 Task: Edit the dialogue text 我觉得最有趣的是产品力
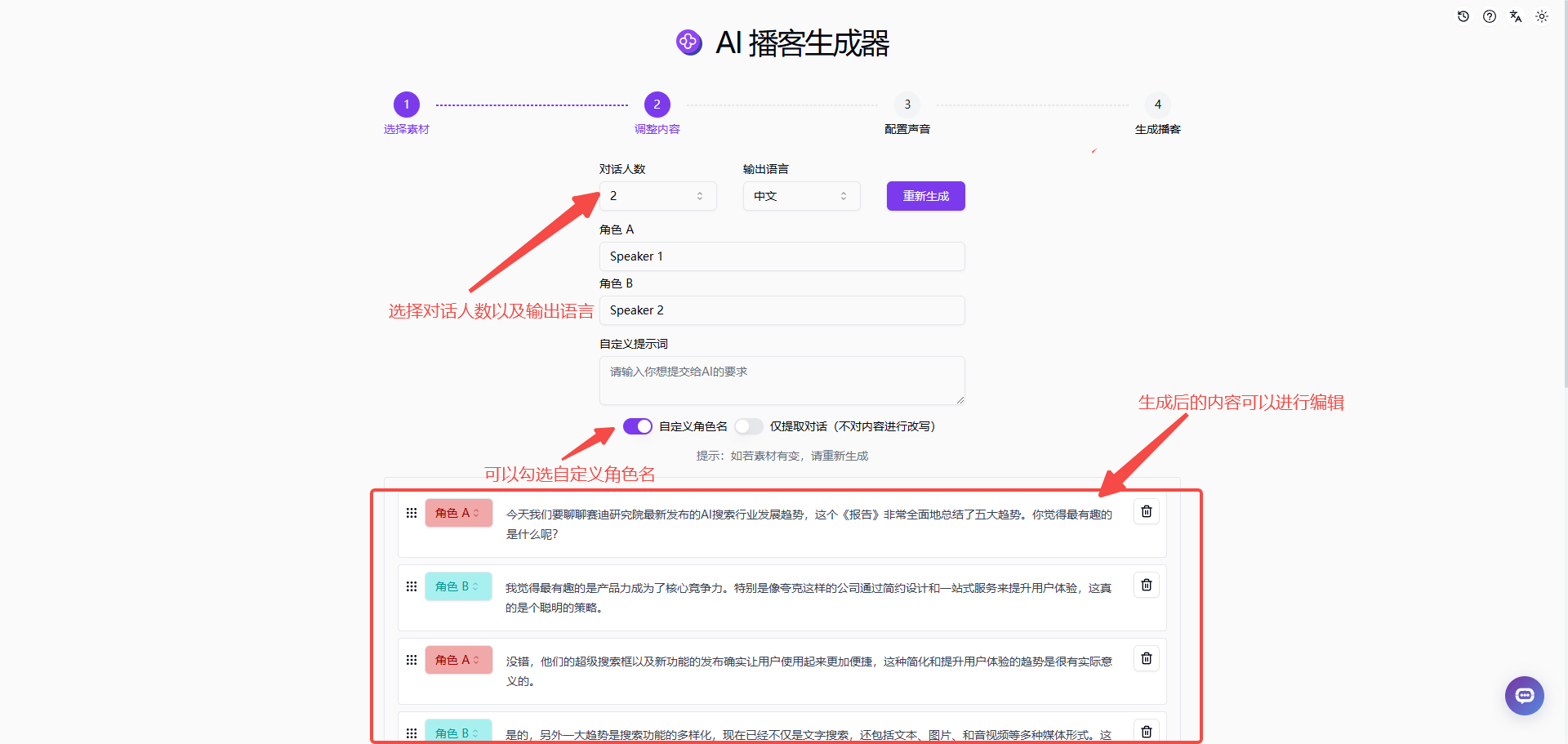[809, 598]
